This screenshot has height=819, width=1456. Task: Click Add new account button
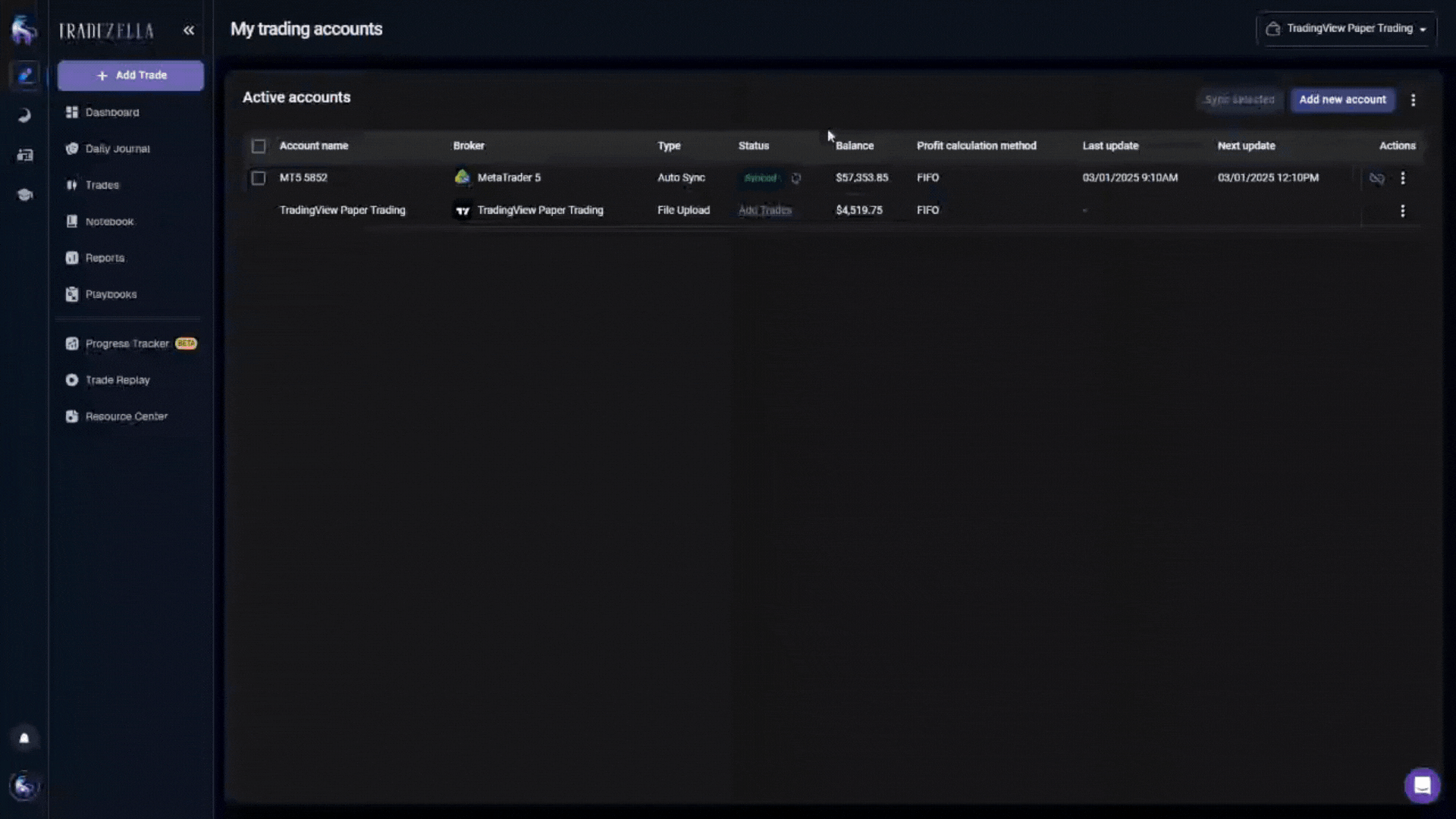1342,99
